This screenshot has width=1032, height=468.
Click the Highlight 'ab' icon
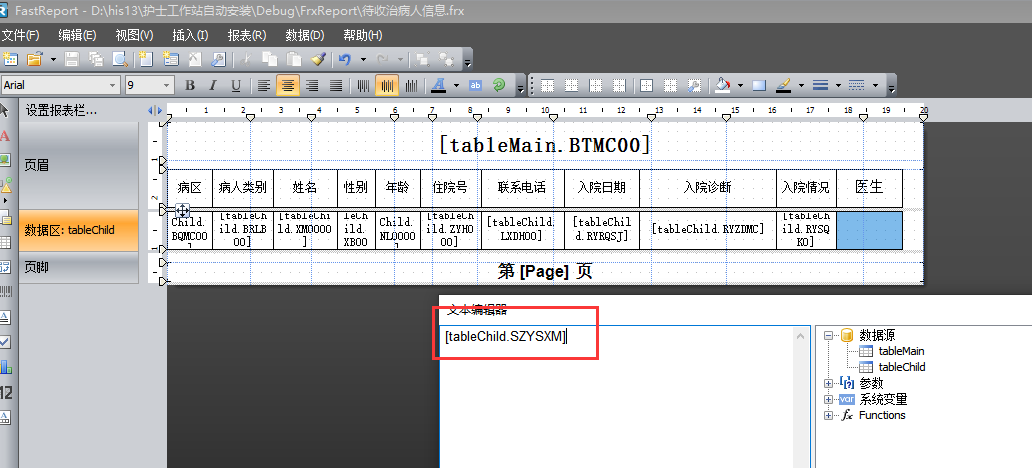[x=476, y=85]
